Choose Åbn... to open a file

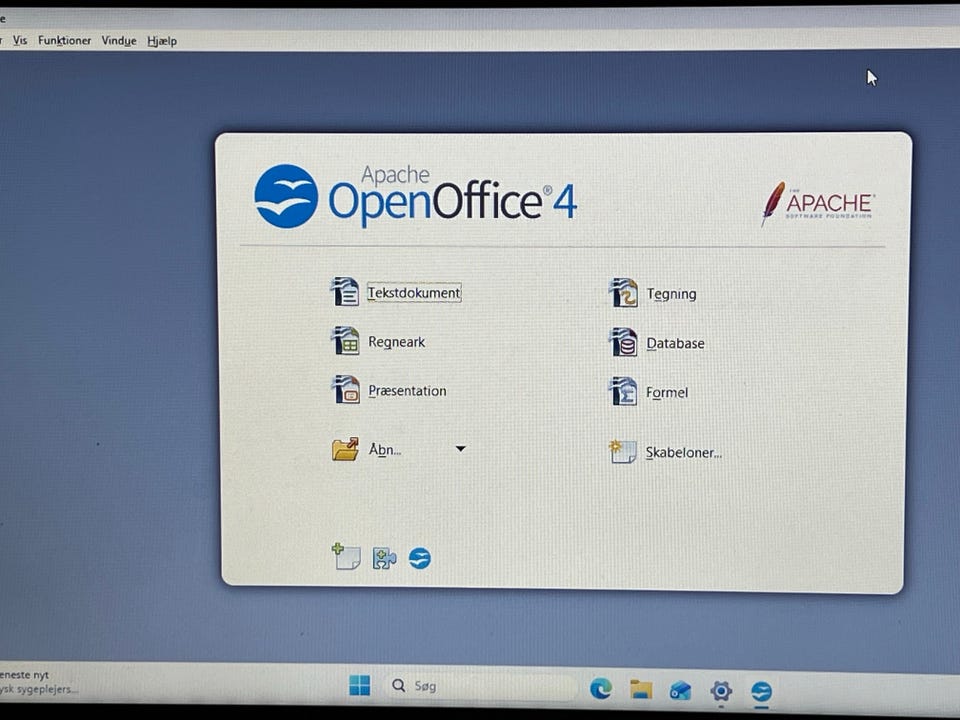coord(384,449)
